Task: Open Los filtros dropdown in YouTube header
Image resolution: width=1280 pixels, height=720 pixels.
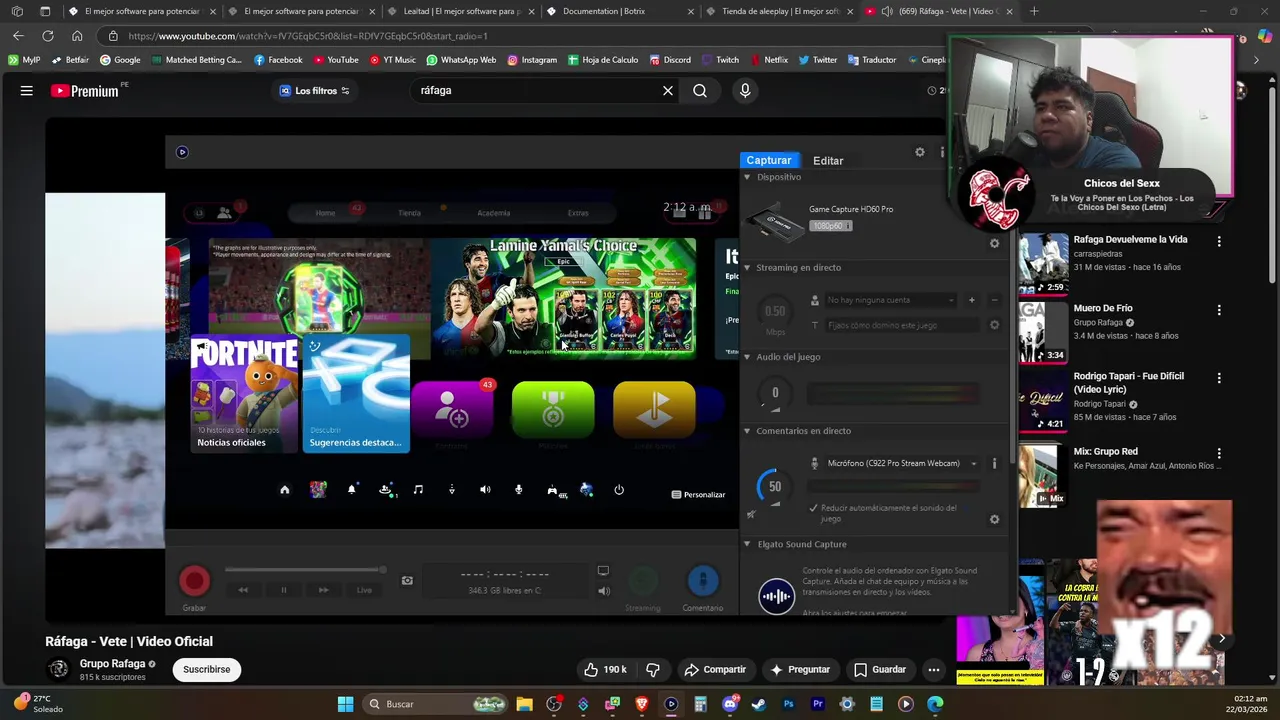Action: tap(315, 91)
